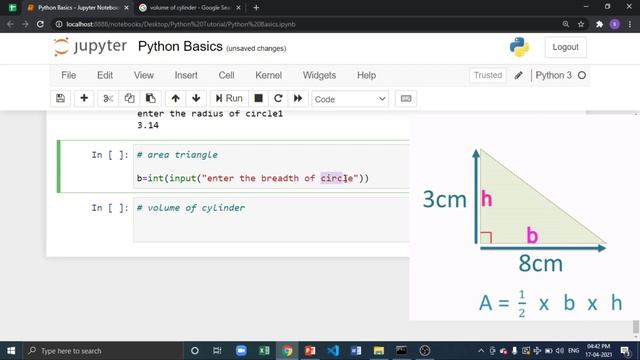Viewport: 640px width, 360px height.
Task: Move selected cell down arrow
Action: click(x=196, y=98)
